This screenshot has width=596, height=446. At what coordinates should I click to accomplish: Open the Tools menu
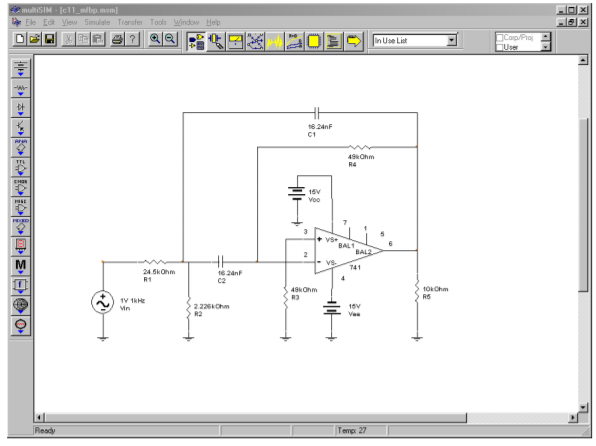pos(158,22)
